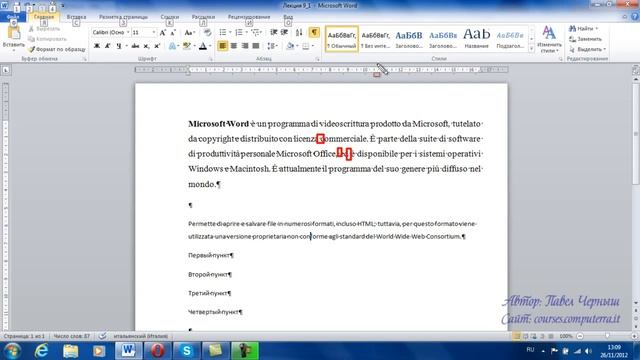
Task: Open the font size dropdown
Action: (x=154, y=32)
